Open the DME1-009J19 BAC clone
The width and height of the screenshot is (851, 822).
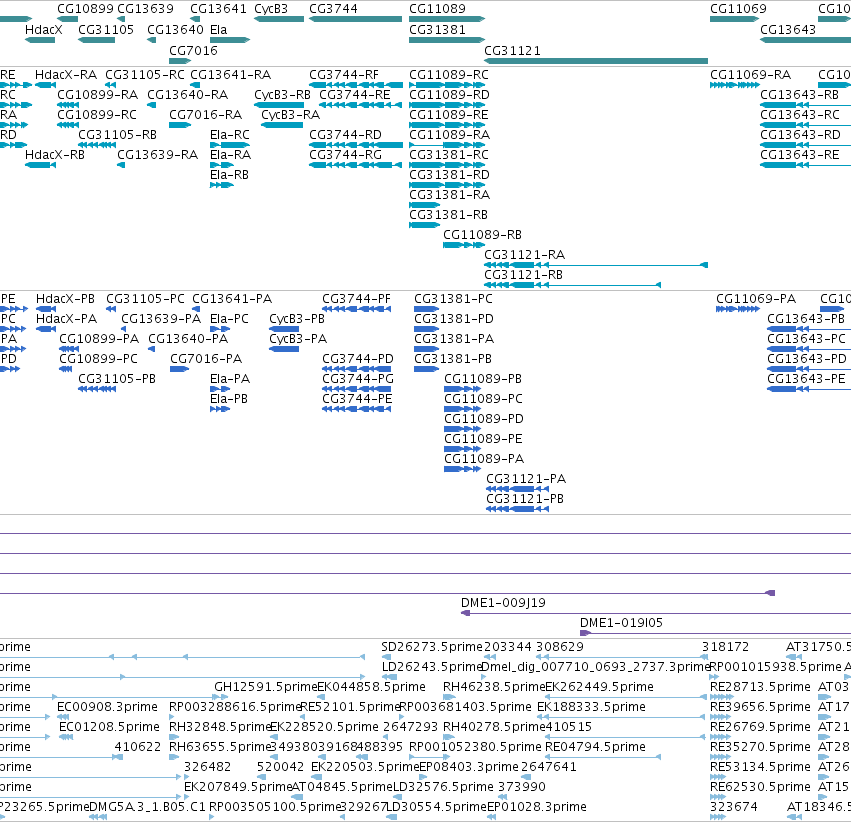[656, 613]
